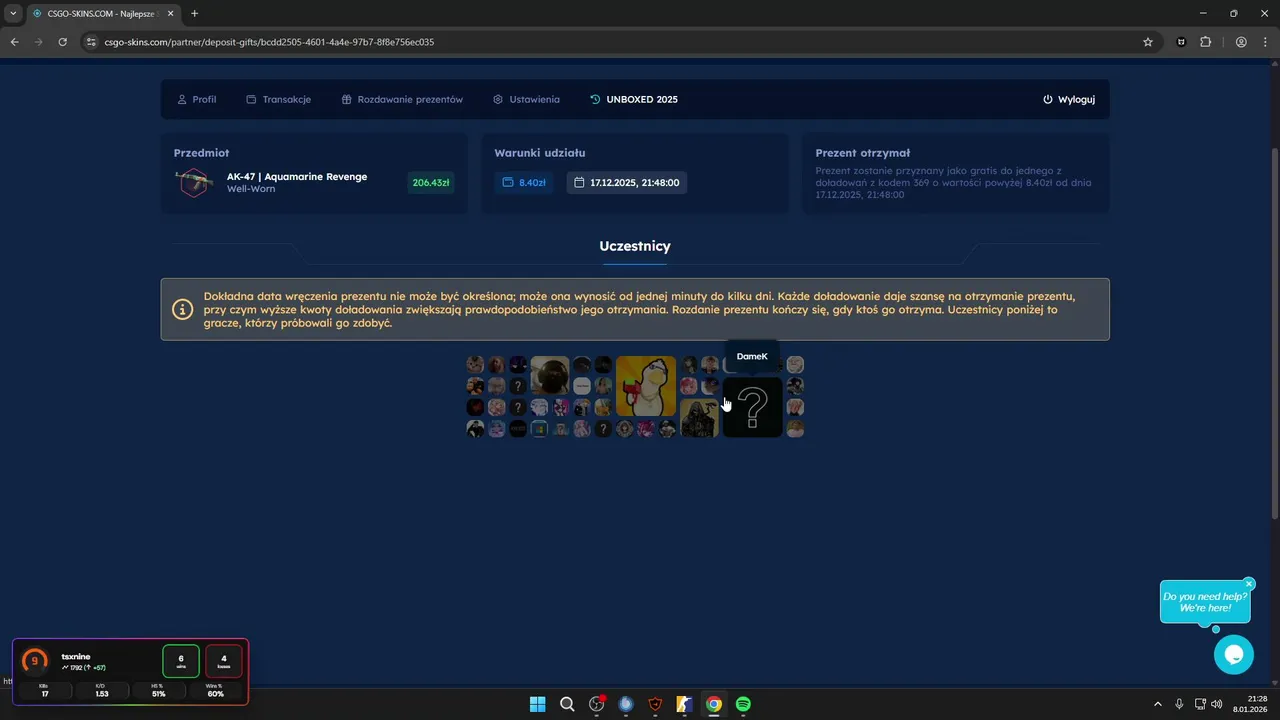
Task: Click the Uczestnicy heading
Action: click(635, 246)
